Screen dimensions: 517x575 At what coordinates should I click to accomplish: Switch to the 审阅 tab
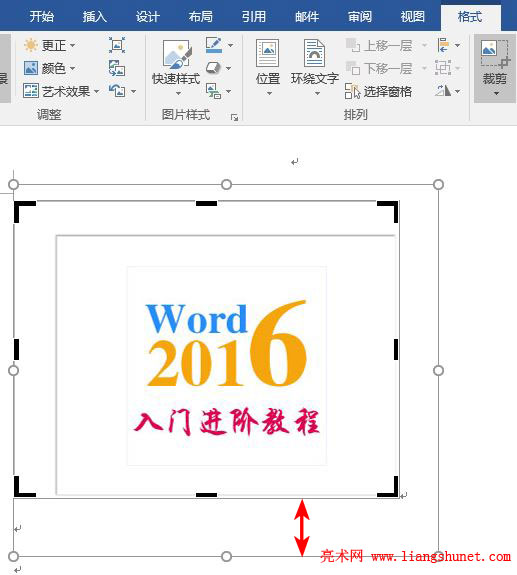tap(360, 17)
